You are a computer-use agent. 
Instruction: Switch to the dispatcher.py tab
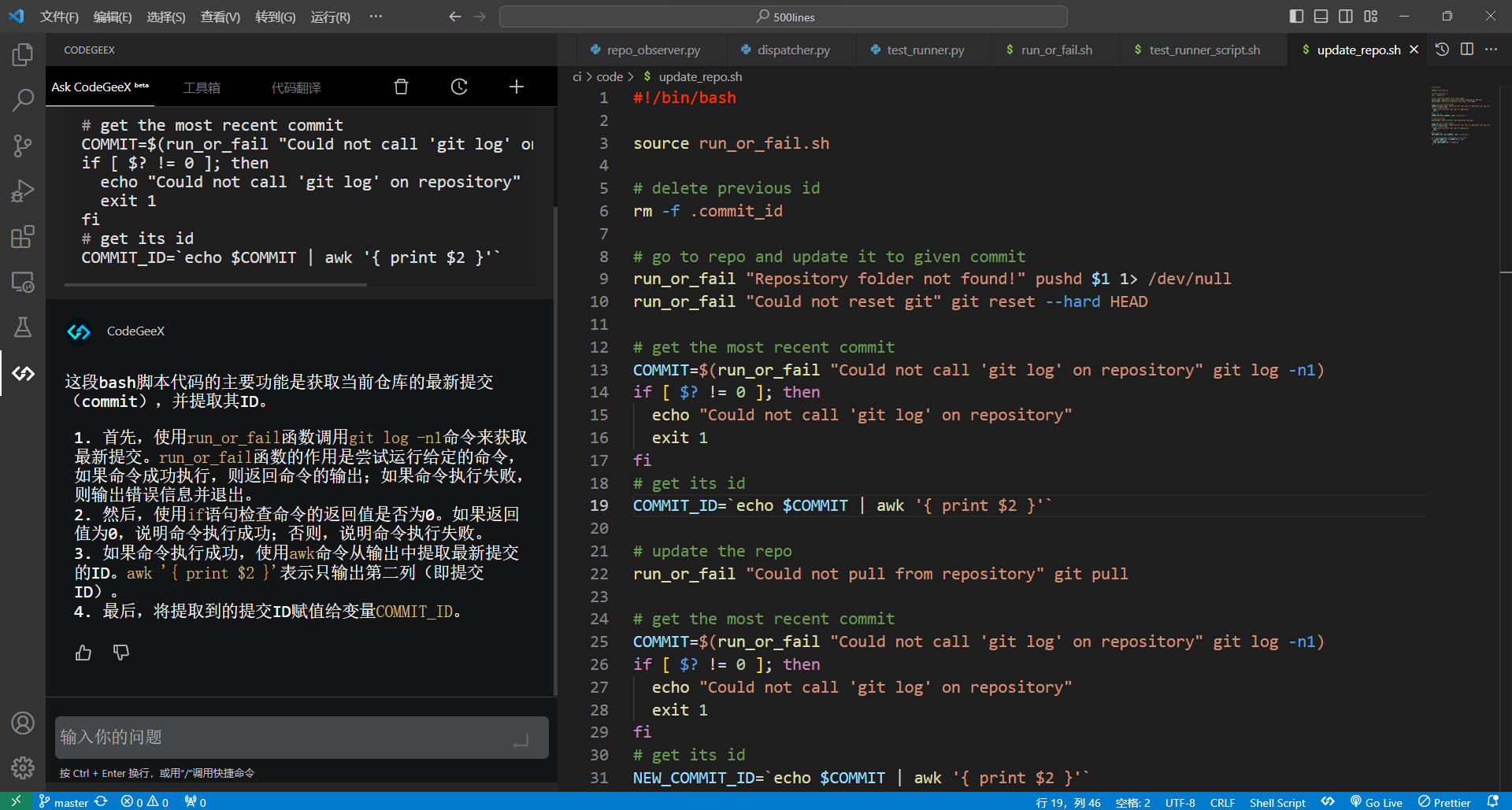click(x=793, y=50)
